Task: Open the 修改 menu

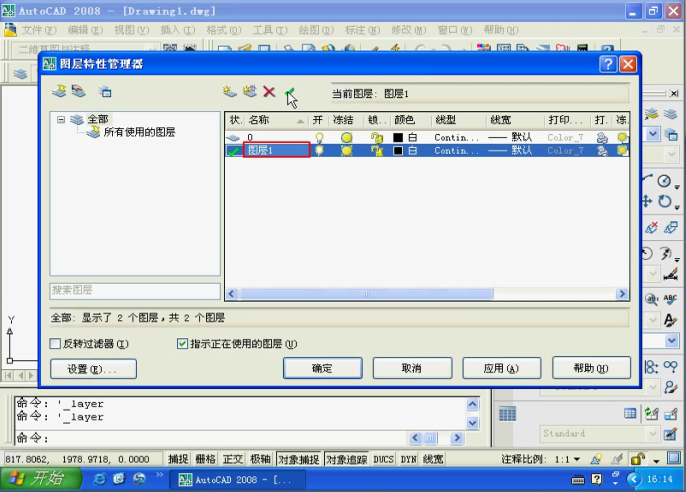Action: [x=408, y=30]
